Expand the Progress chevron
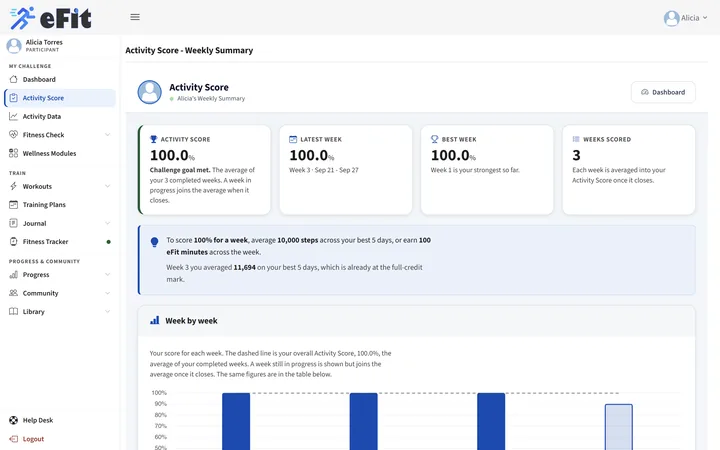Screen dimensions: 720x450 (107, 275)
